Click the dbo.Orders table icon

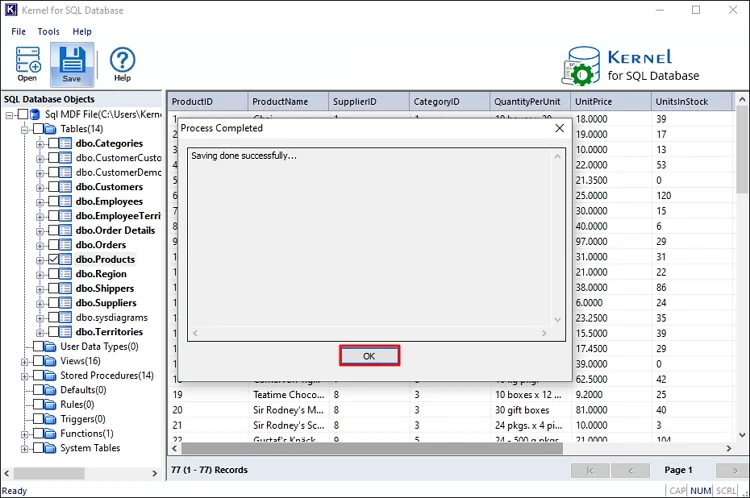[66, 245]
